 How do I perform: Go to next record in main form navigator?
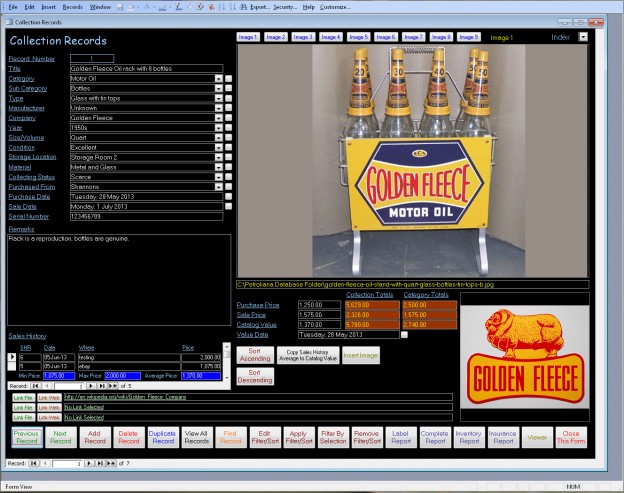click(x=89, y=464)
